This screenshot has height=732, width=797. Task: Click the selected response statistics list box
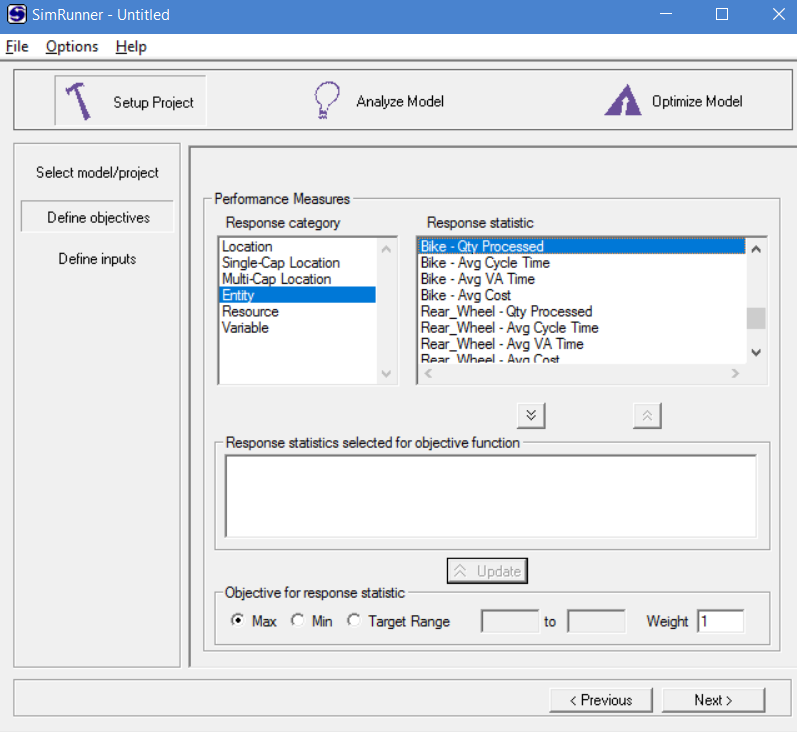coord(491,496)
